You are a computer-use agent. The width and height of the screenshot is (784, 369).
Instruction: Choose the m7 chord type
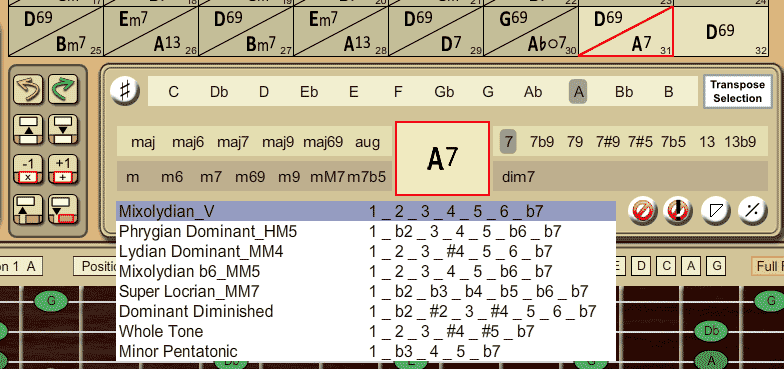point(211,176)
